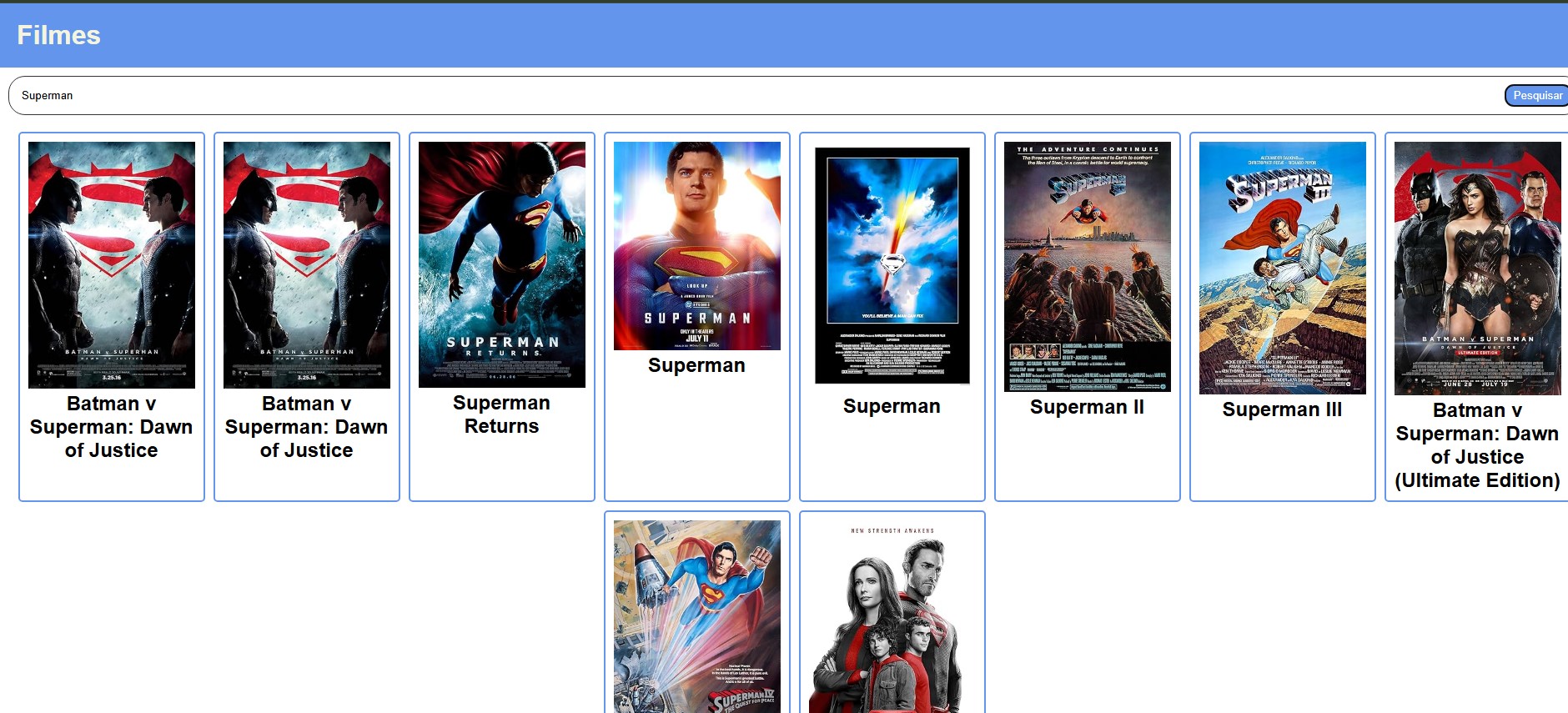Click the "Superman III" title
Viewport: 1568px width, 713px height.
pos(1282,409)
